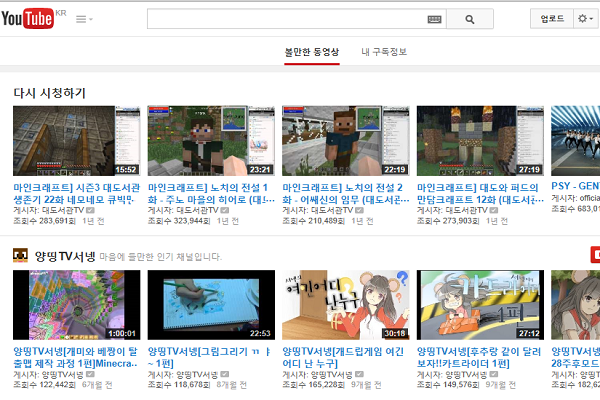Open title link 노치의 전설 1화
Screen dimensions: 600x400
(211, 194)
